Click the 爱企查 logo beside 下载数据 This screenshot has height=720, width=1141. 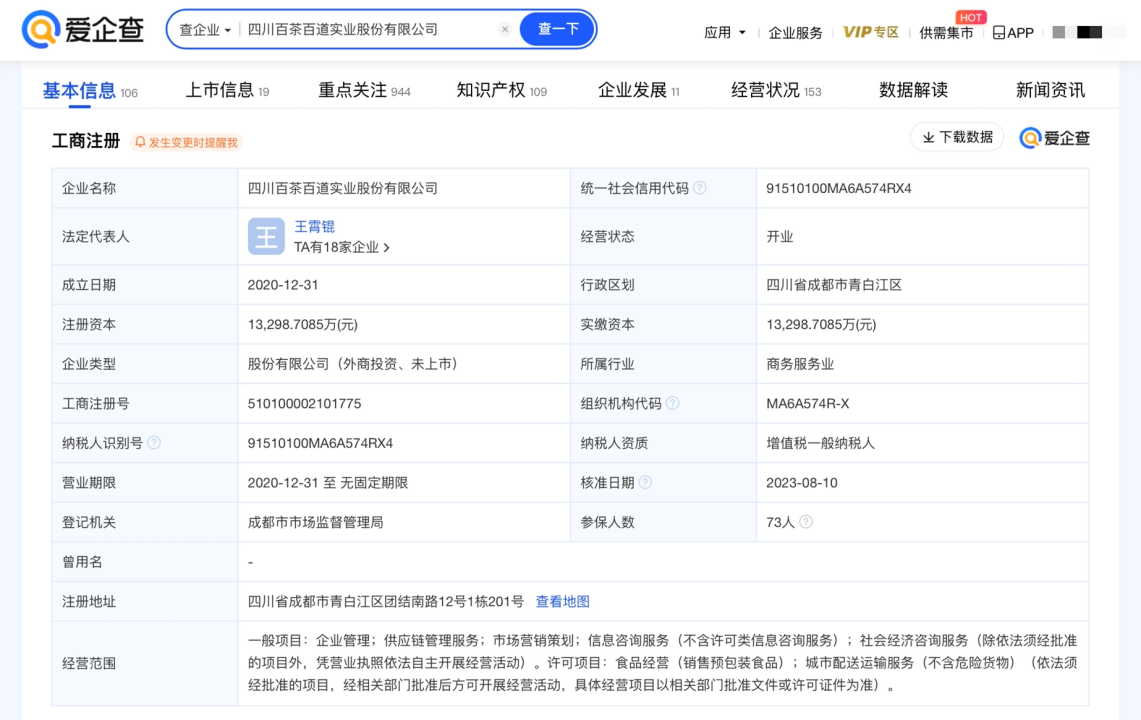(1054, 138)
